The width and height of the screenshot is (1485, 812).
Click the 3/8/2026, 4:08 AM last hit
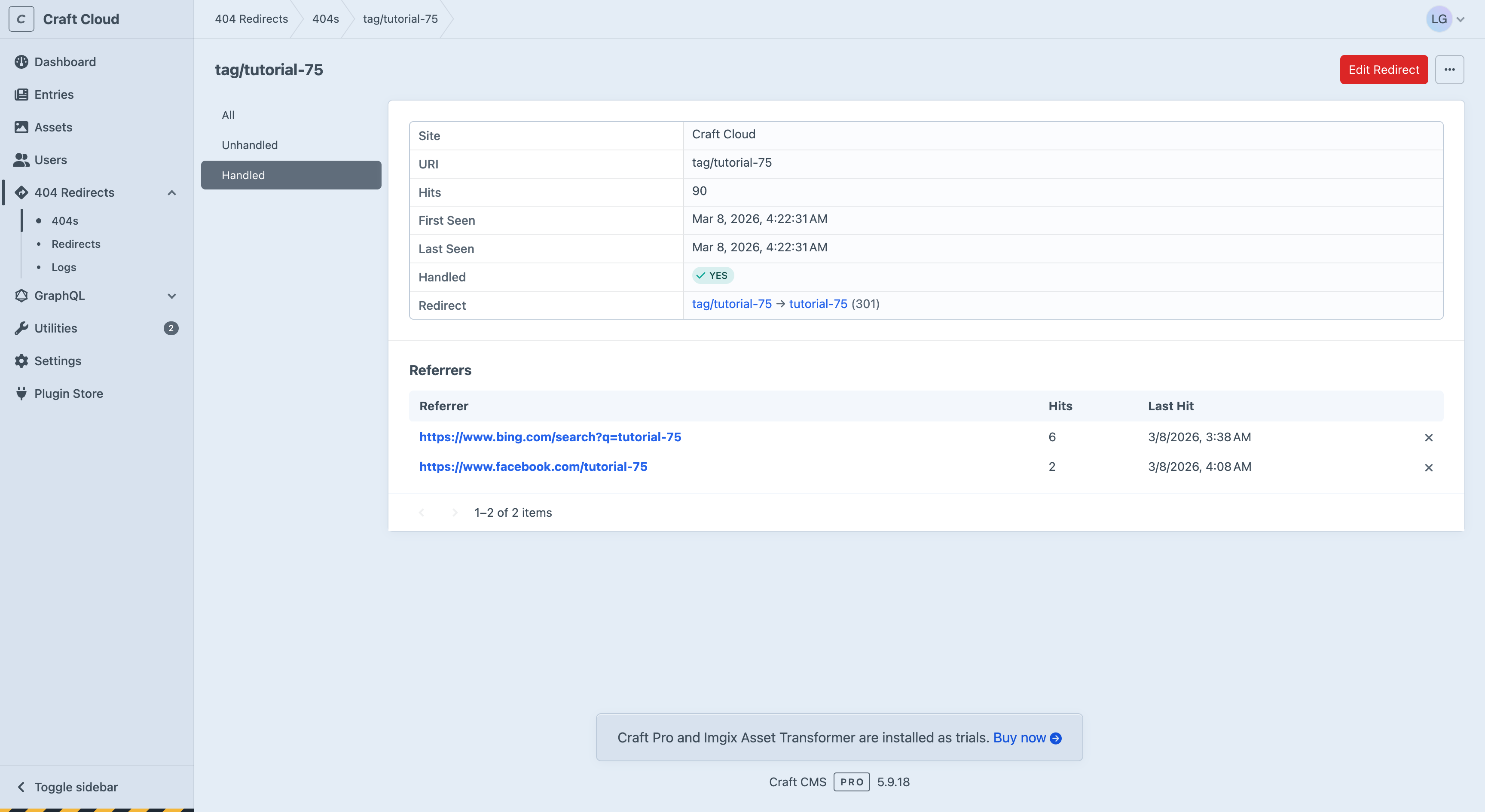click(x=1200, y=467)
